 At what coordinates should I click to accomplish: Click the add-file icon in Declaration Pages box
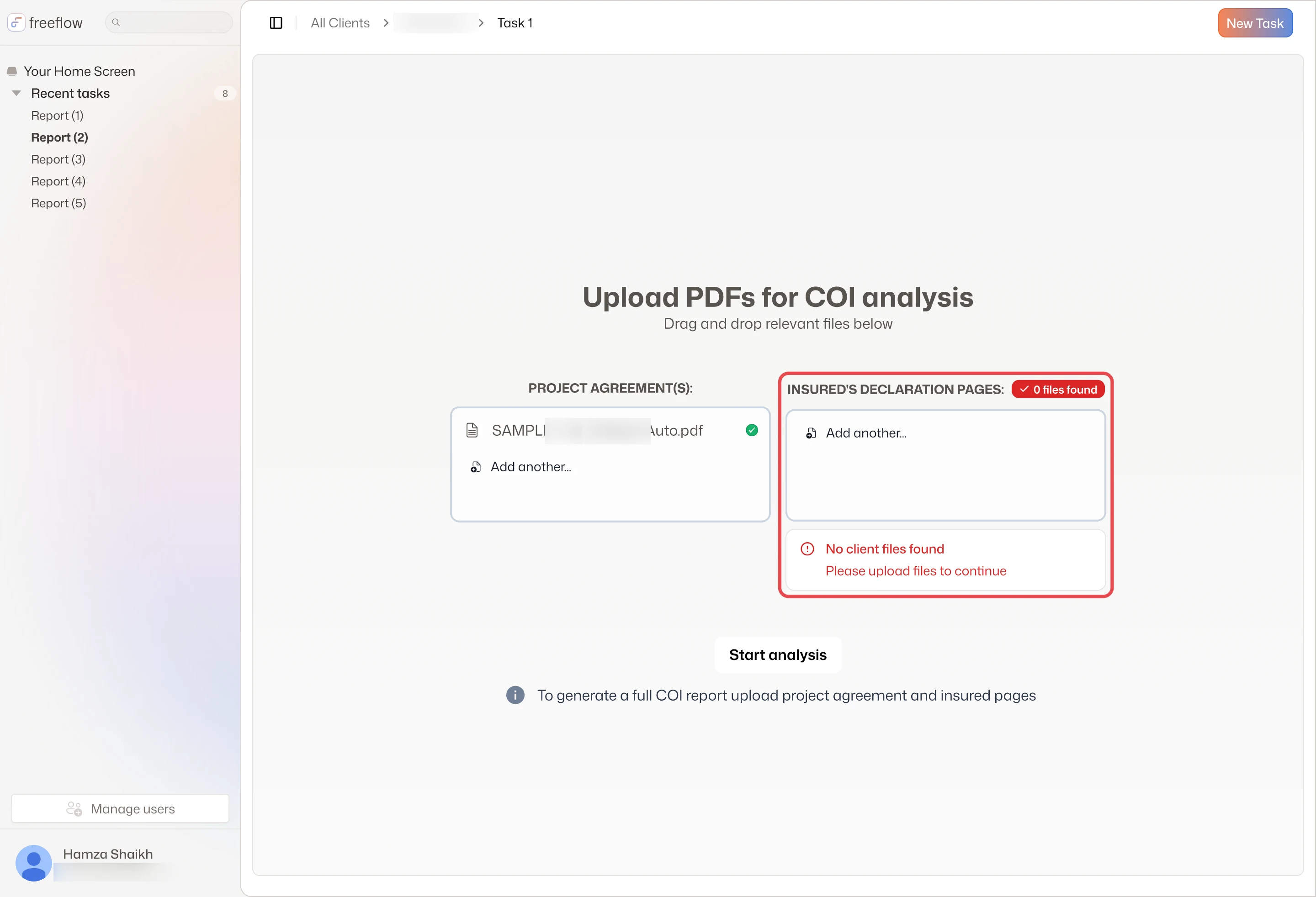[811, 433]
